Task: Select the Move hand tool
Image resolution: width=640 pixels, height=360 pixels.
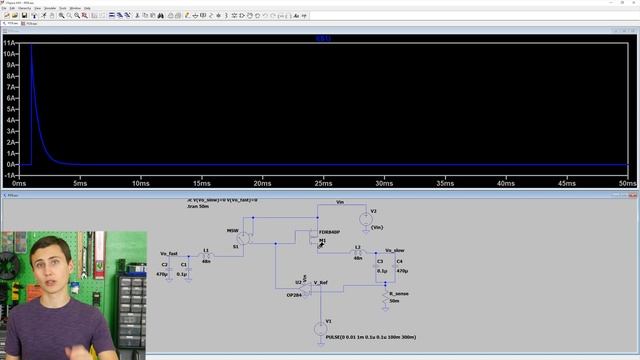Action: pyautogui.click(x=249, y=16)
